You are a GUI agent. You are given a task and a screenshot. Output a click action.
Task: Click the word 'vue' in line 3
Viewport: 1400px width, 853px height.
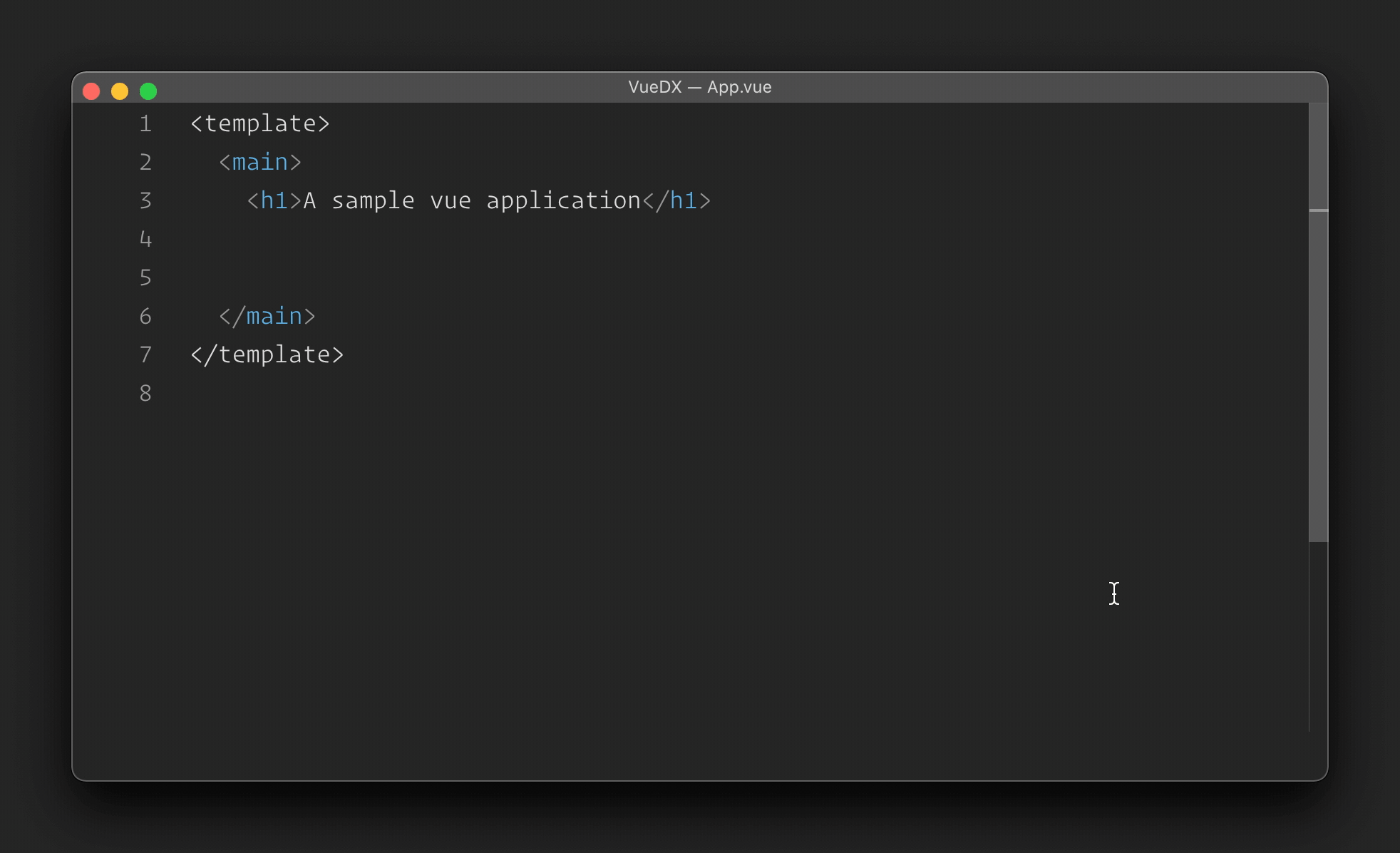451,201
